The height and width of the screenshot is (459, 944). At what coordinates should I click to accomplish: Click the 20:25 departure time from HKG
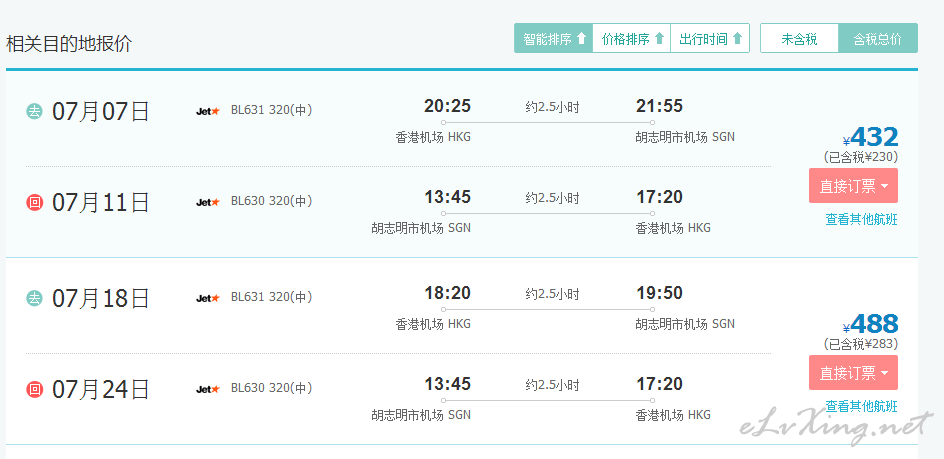point(447,107)
